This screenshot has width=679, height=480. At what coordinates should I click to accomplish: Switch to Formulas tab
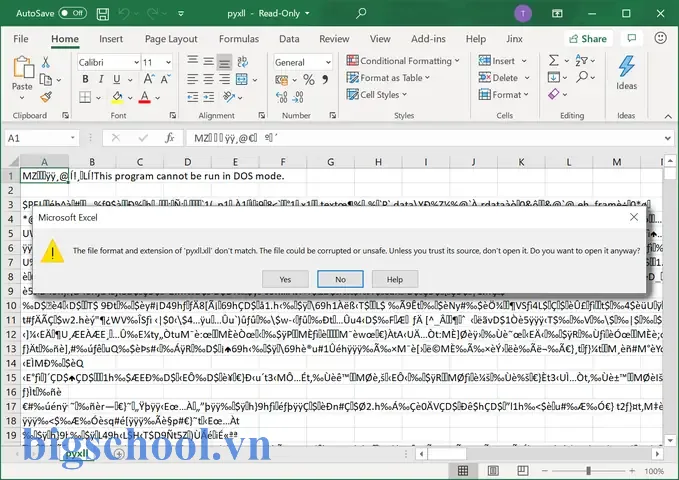pyautogui.click(x=239, y=39)
